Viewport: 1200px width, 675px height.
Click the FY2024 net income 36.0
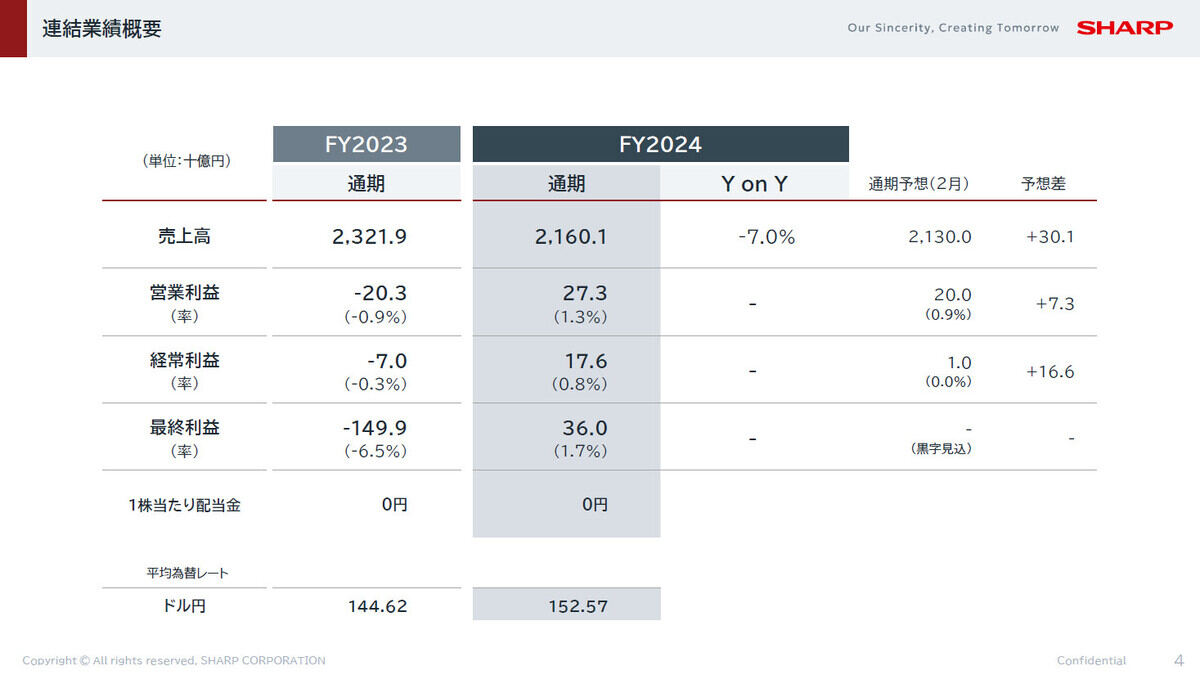click(x=585, y=428)
